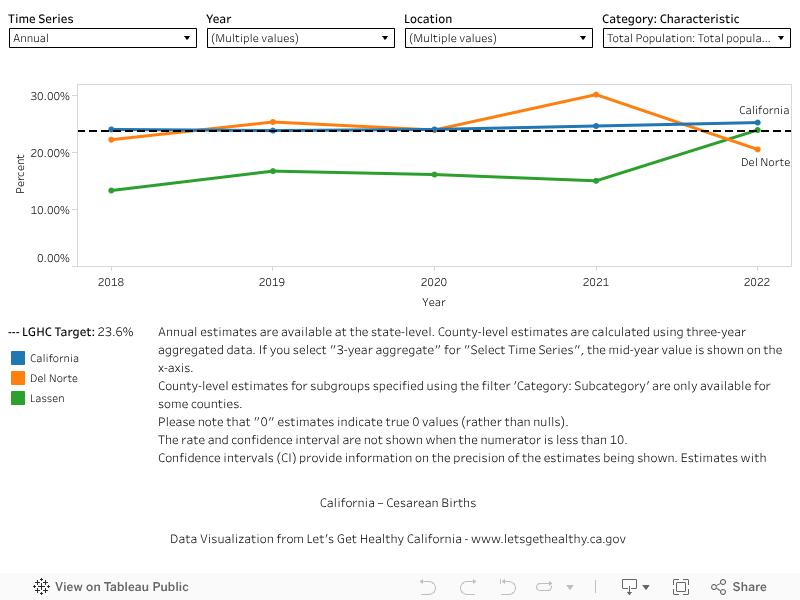The height and width of the screenshot is (600, 800).
Task: Click the Del Norte line label
Action: (x=765, y=162)
